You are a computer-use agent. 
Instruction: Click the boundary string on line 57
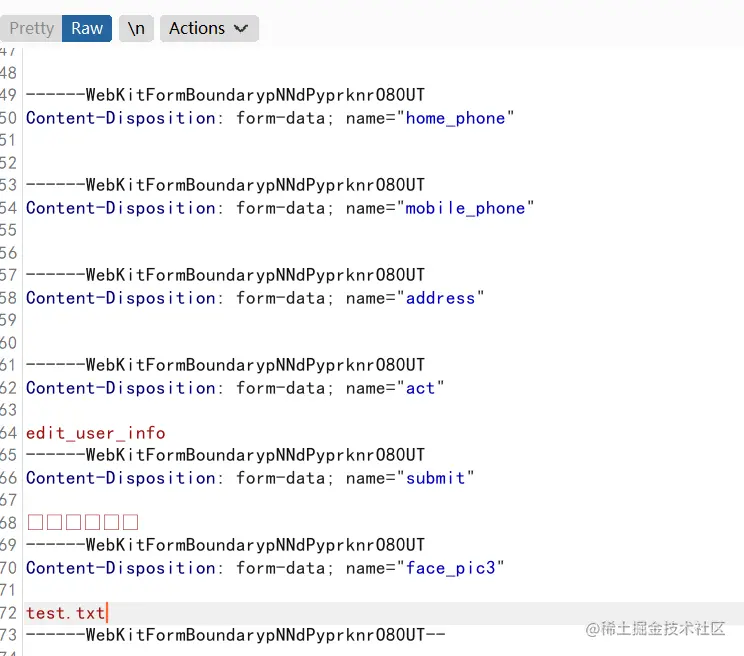click(225, 275)
